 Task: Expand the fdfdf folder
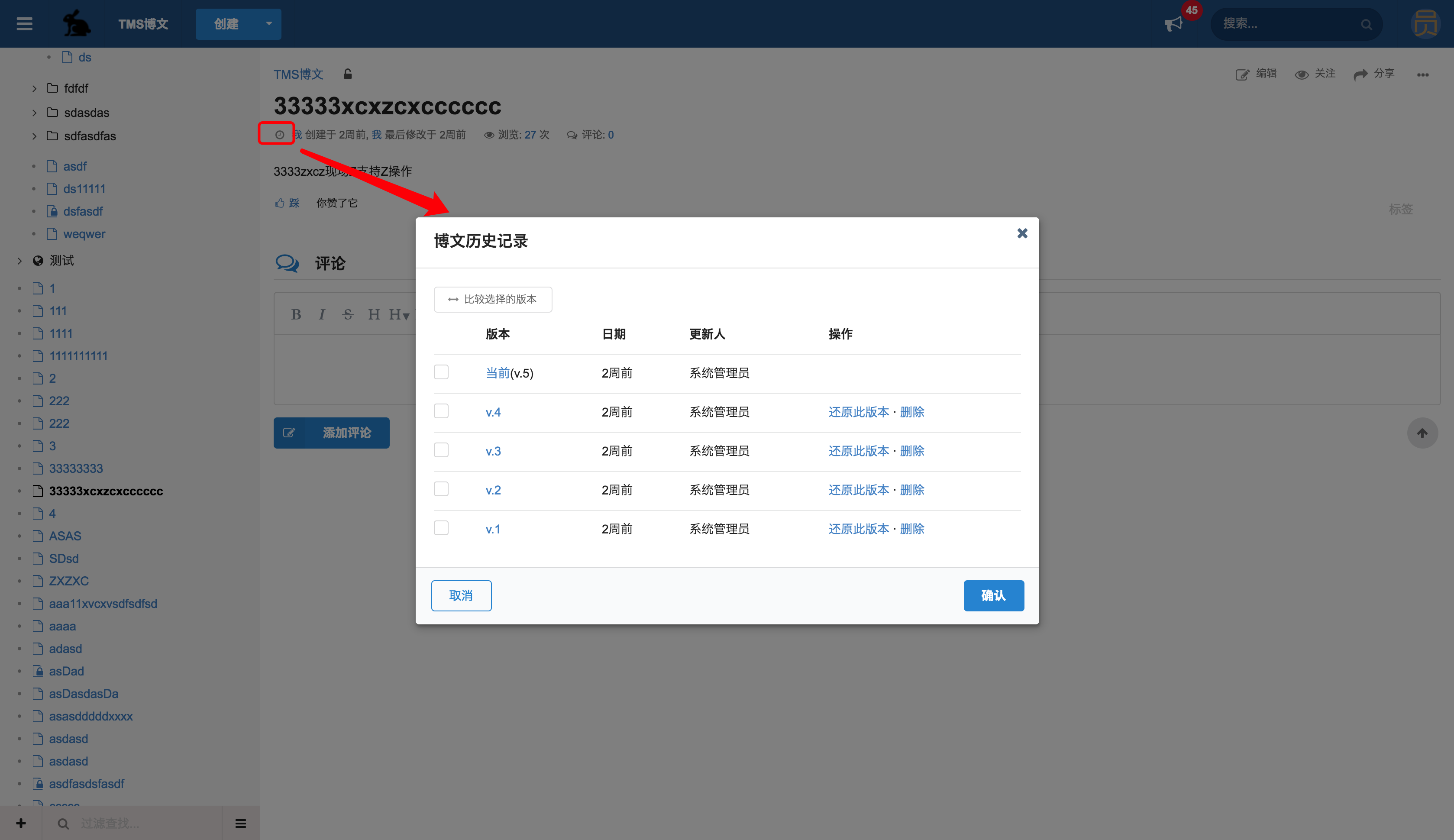click(x=34, y=88)
